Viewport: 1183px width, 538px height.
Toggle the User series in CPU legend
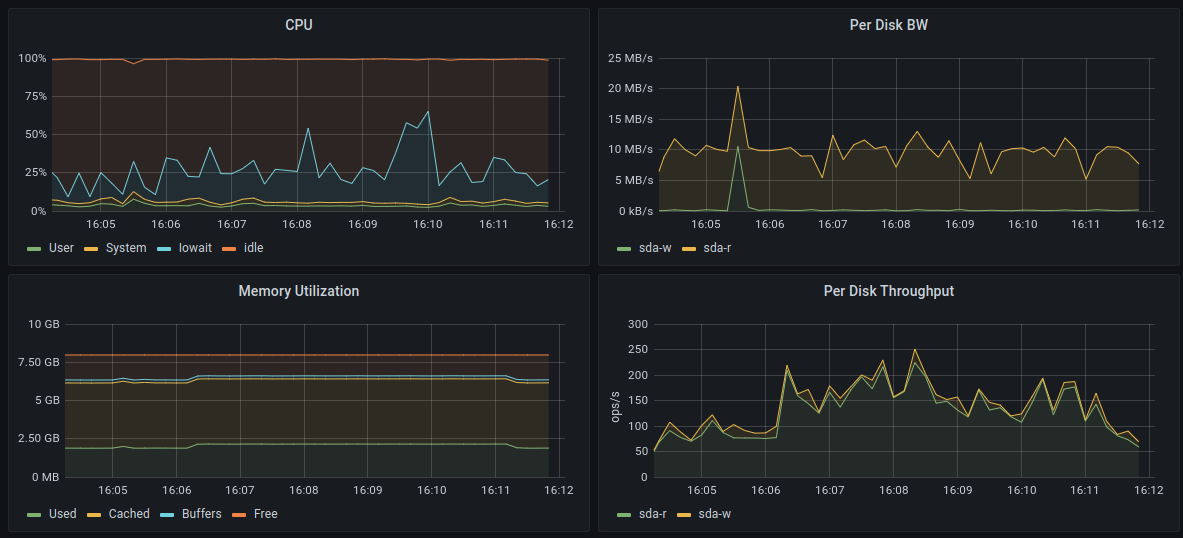pyautogui.click(x=61, y=247)
